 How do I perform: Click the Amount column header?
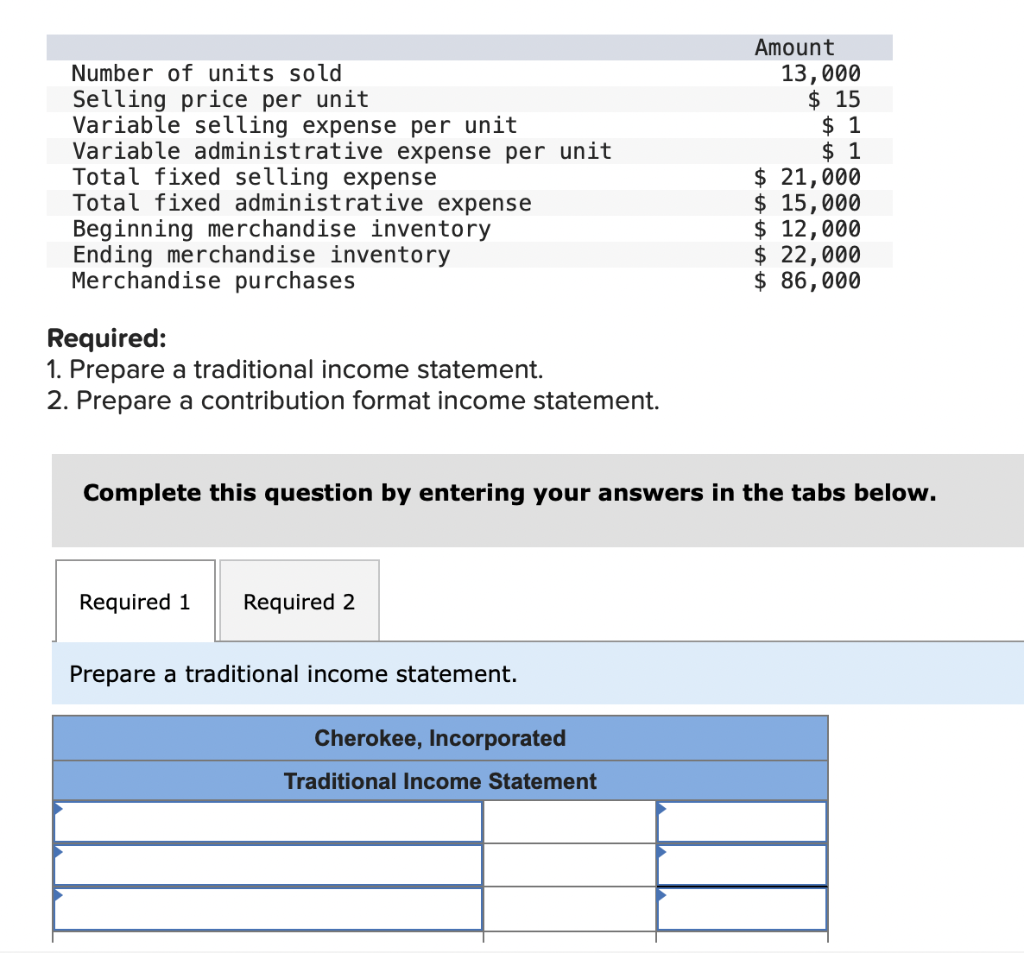pyautogui.click(x=794, y=47)
